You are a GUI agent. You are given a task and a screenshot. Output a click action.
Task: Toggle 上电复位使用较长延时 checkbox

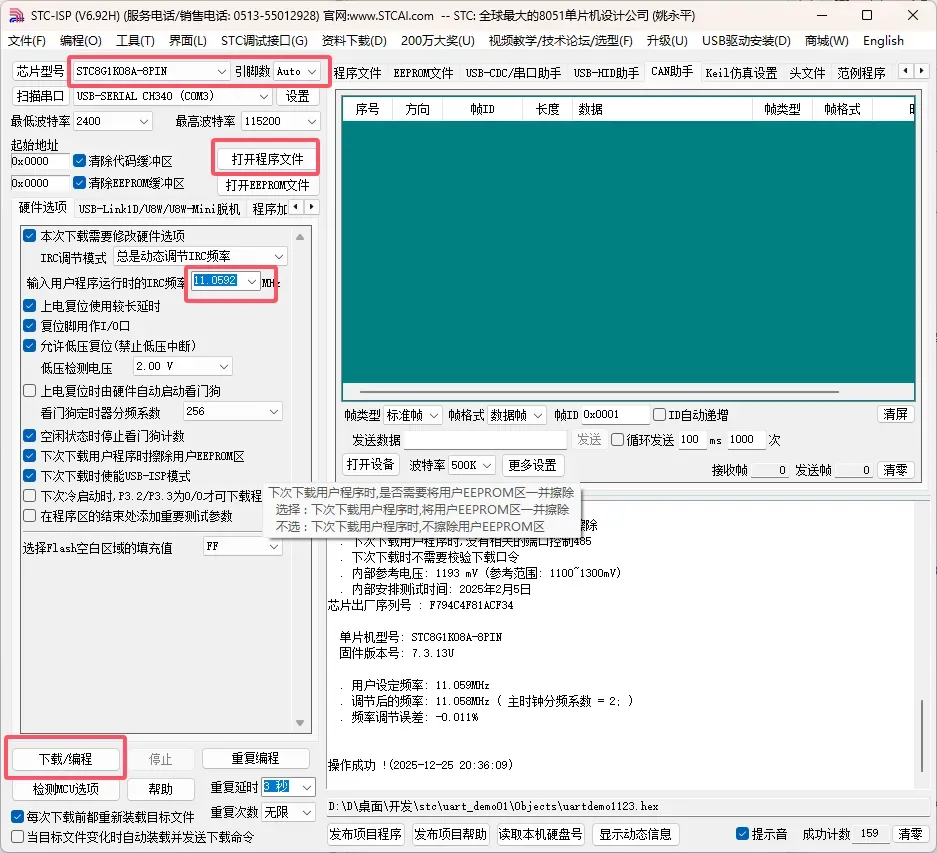(30, 305)
